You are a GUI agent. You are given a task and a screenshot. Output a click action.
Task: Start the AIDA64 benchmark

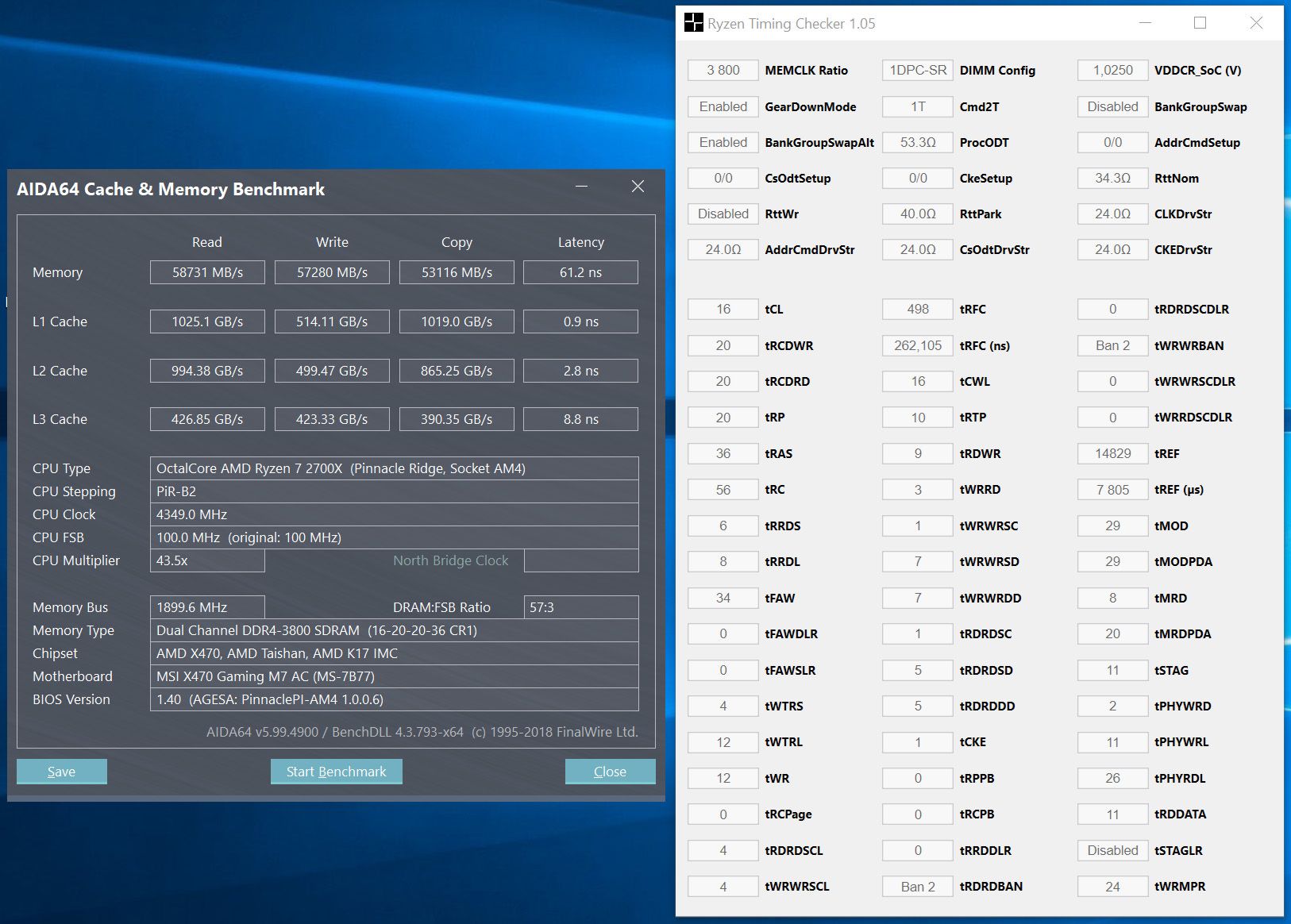pos(336,772)
